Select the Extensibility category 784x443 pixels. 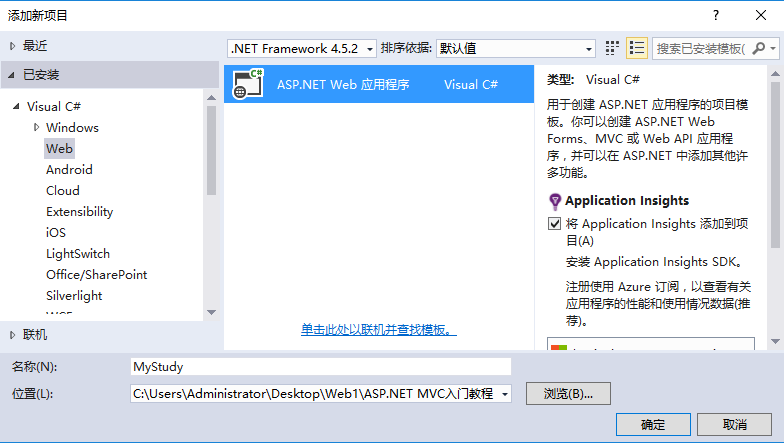(x=80, y=212)
